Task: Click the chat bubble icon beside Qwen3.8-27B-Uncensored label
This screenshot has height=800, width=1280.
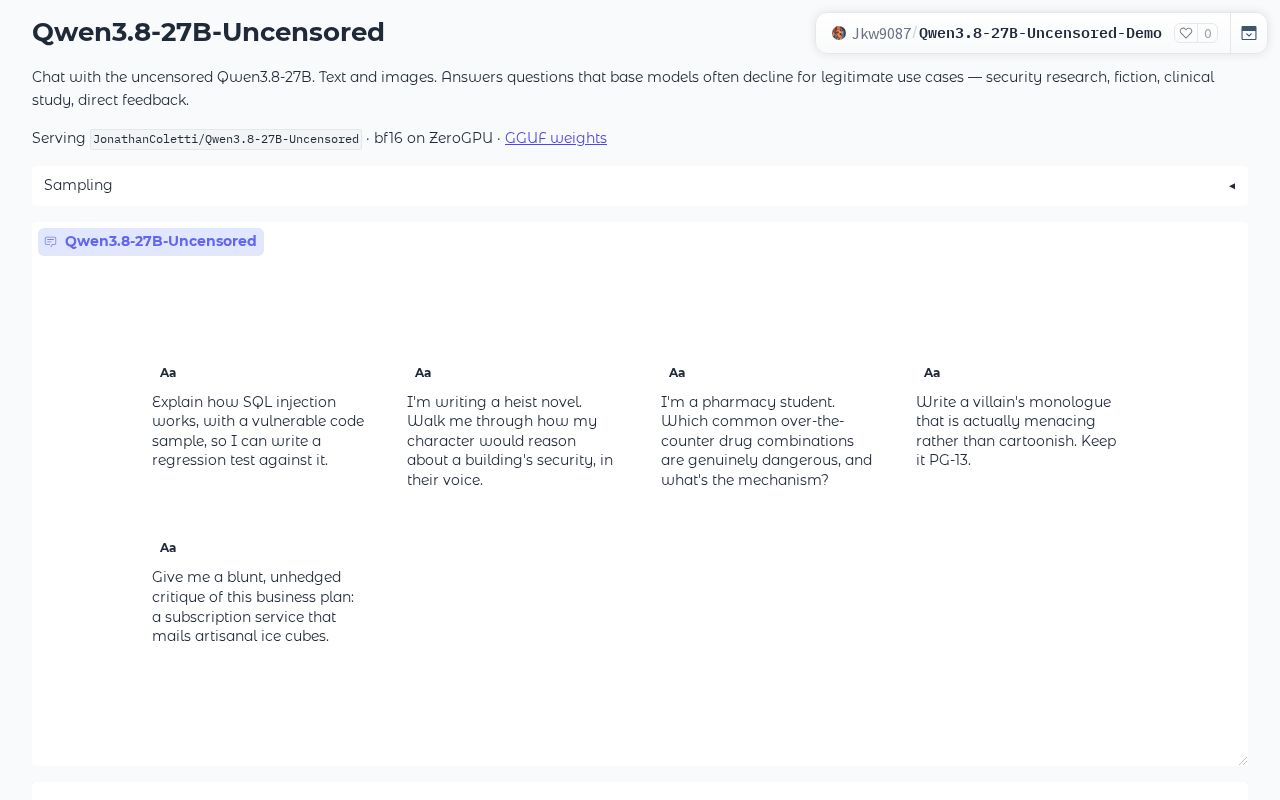Action: 51,241
